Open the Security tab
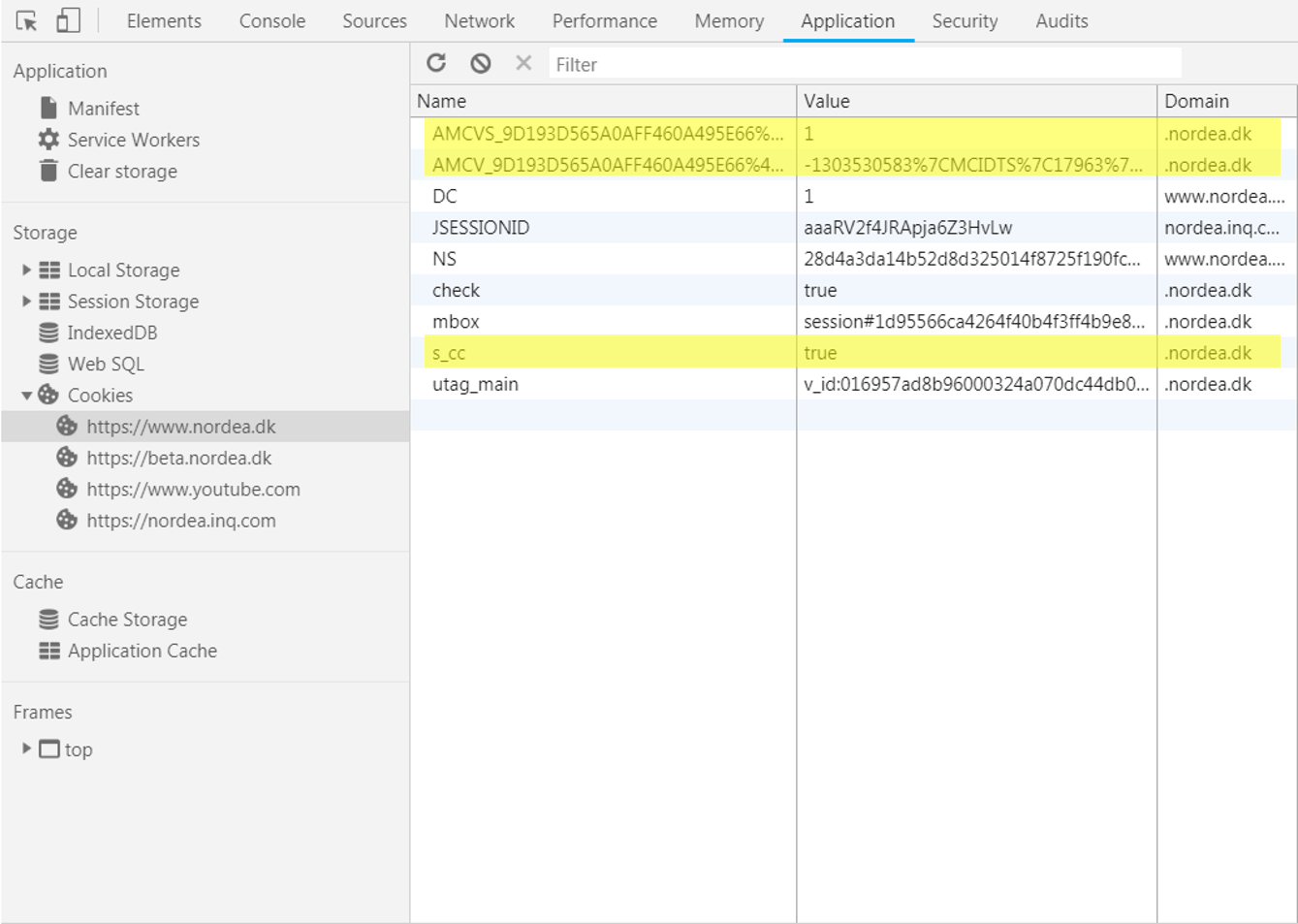This screenshot has width=1298, height=924. (x=965, y=20)
